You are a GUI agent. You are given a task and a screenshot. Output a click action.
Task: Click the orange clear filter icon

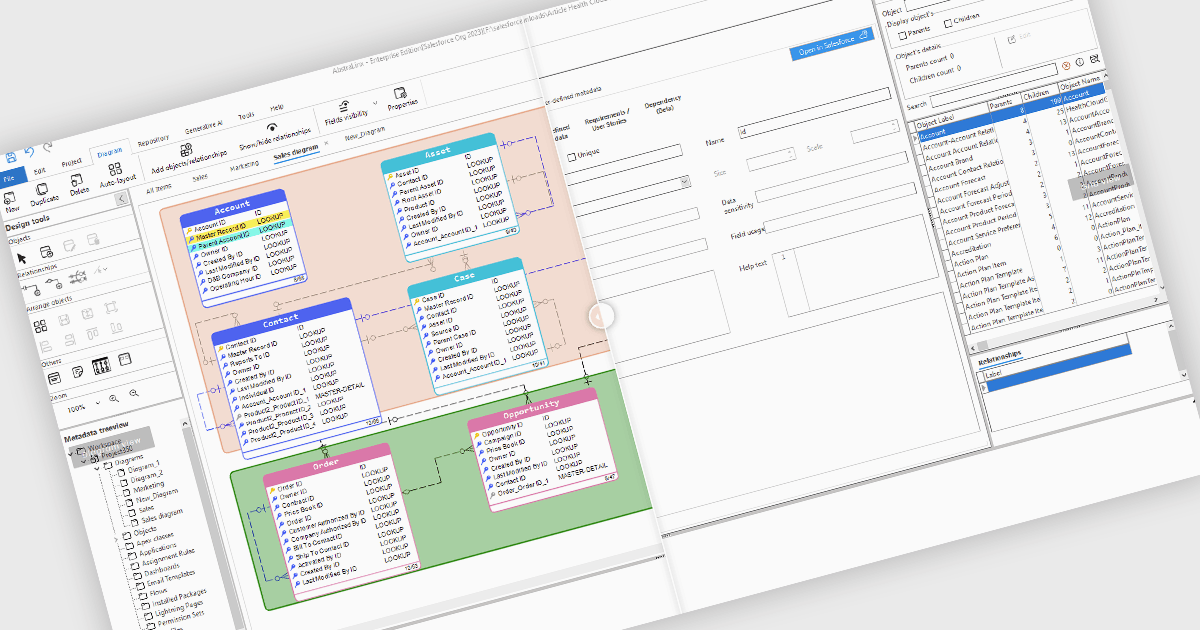coord(1064,65)
